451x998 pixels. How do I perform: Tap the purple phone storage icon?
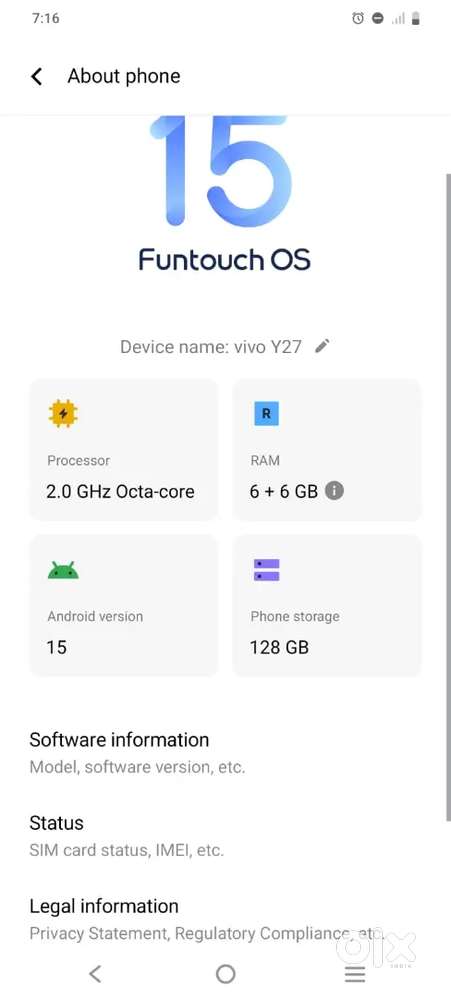coord(267,570)
